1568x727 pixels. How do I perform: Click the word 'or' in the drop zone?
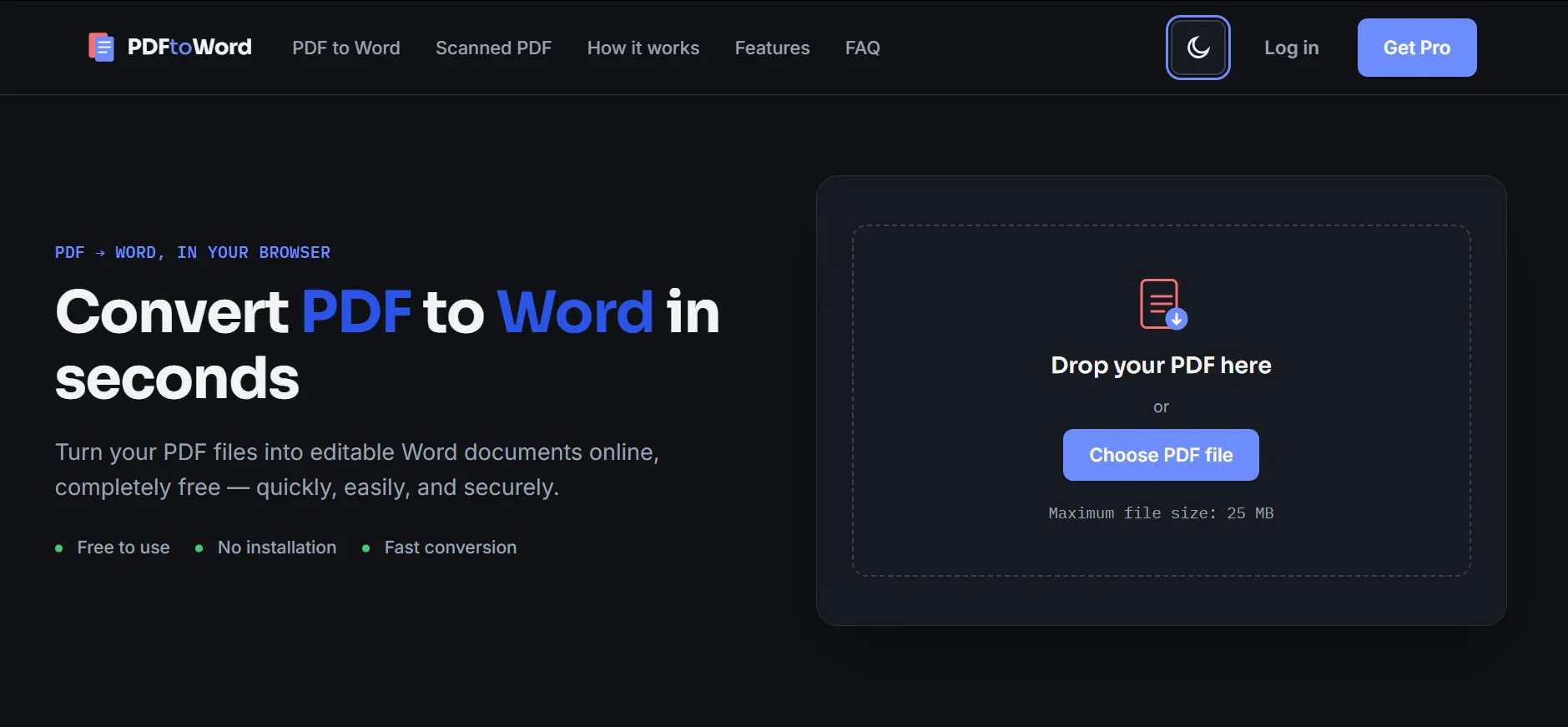(x=1161, y=407)
